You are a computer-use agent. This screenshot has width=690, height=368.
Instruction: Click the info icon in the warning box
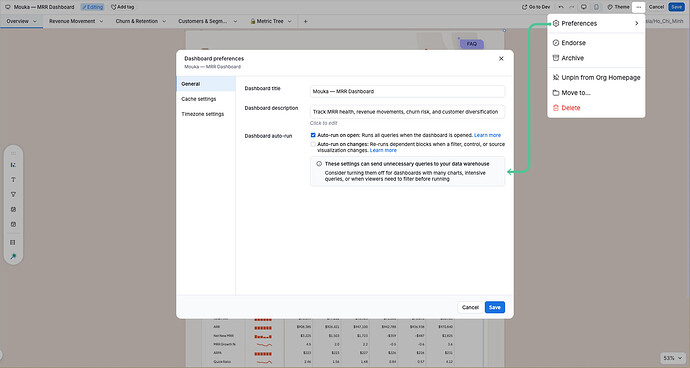tap(319, 164)
